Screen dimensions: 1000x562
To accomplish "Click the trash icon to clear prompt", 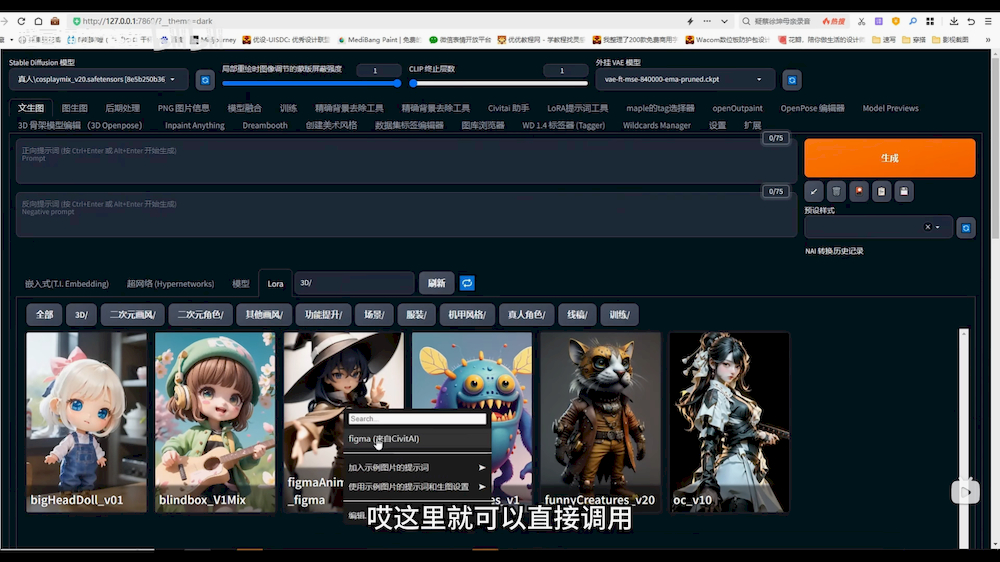I will tap(836, 191).
